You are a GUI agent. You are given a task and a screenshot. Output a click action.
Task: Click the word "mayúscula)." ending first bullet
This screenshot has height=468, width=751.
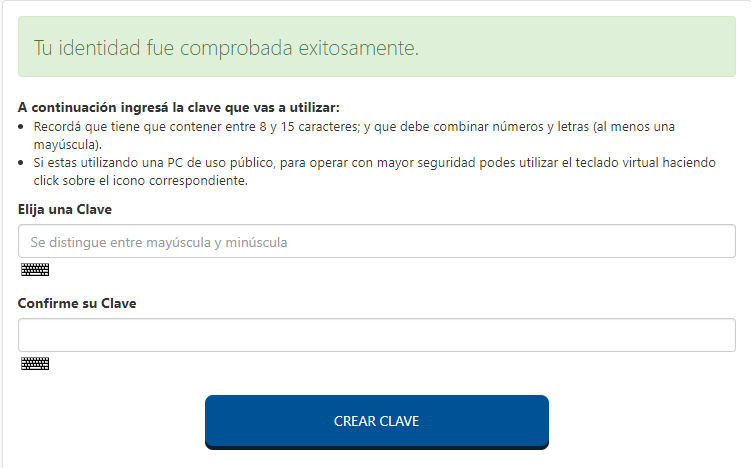pos(68,144)
